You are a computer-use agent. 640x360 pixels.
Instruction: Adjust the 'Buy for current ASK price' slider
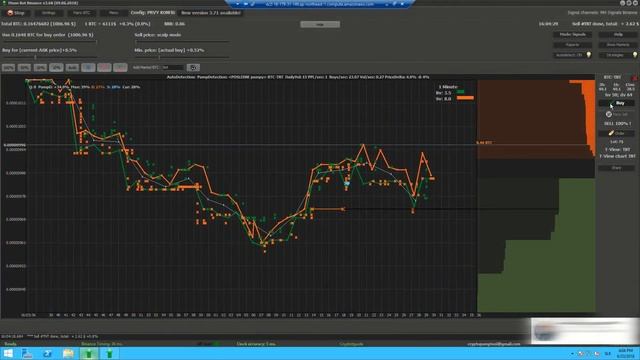point(49,57)
